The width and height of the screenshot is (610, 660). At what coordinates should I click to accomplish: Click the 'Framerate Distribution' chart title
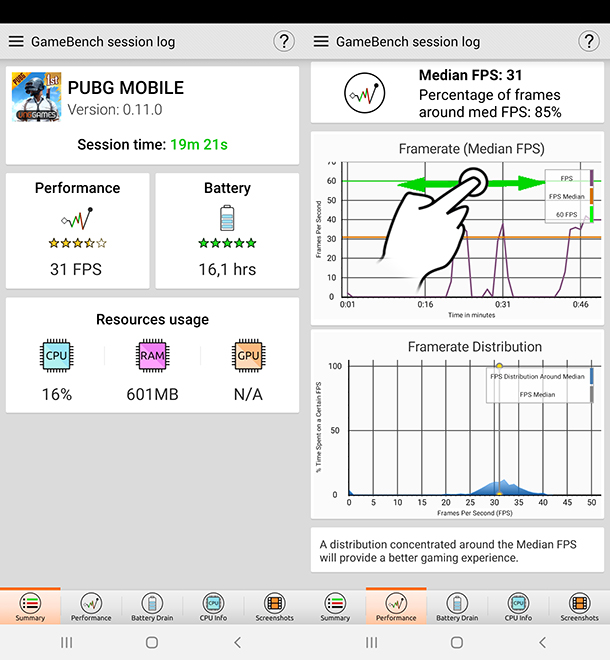(475, 347)
